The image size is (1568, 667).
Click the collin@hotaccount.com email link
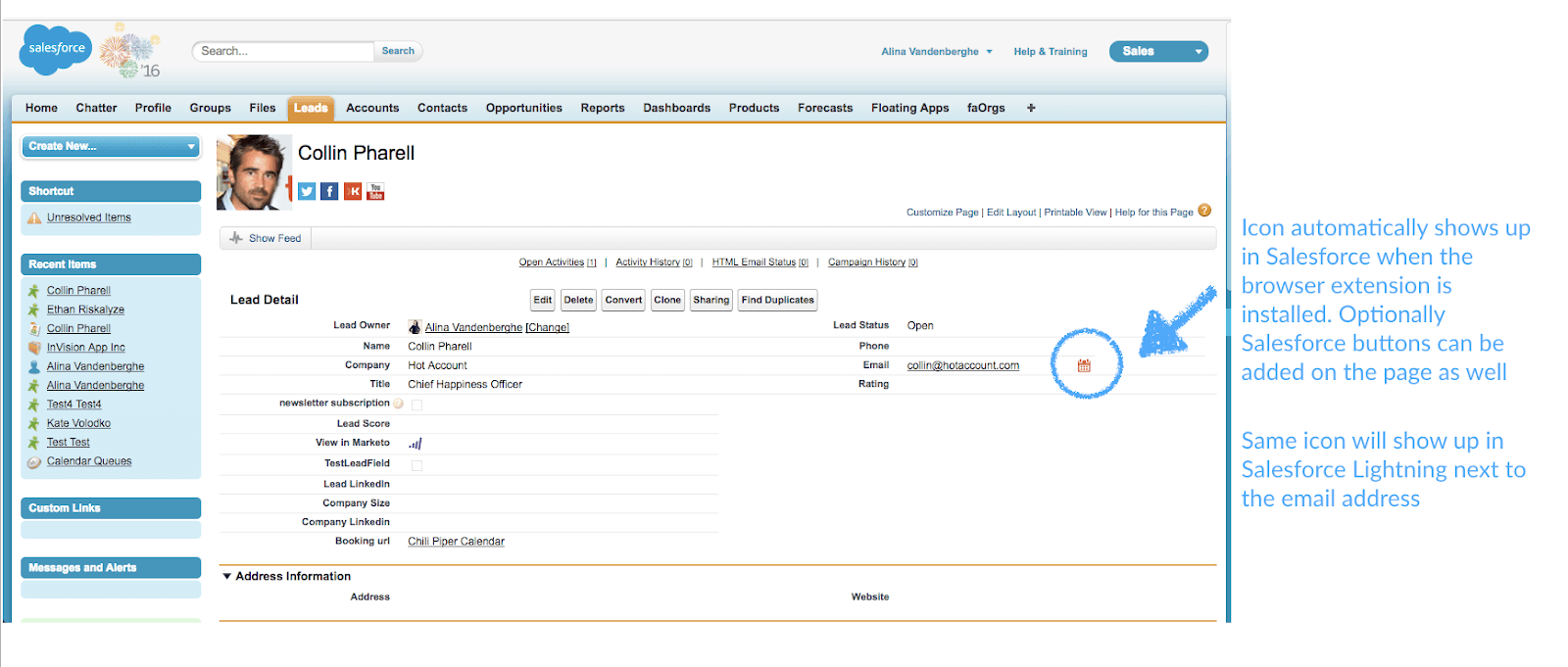[x=963, y=365]
